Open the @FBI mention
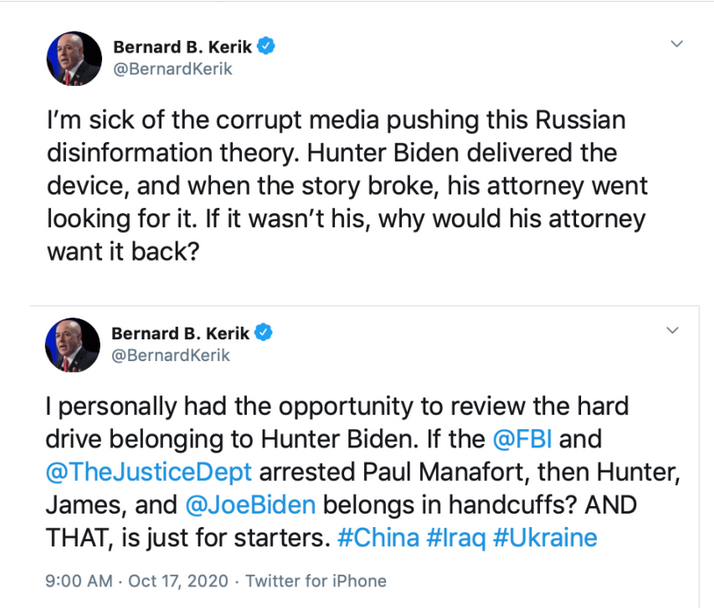The height and width of the screenshot is (608, 714). tap(522, 436)
